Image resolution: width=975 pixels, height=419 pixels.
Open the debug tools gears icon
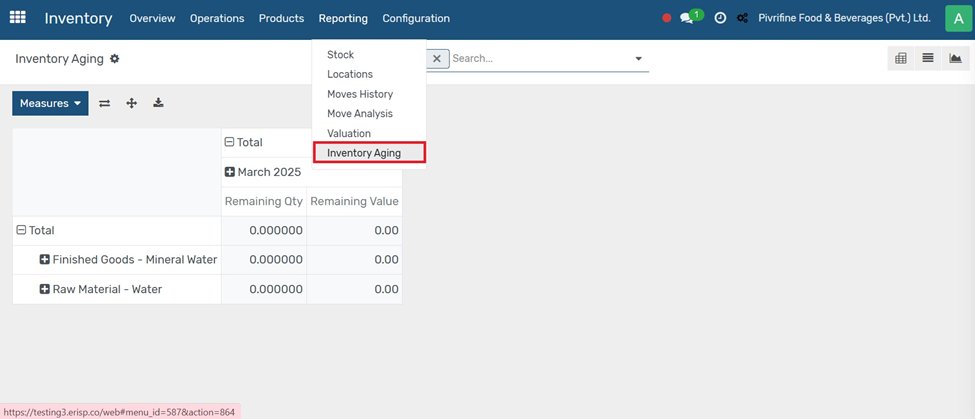coord(742,19)
